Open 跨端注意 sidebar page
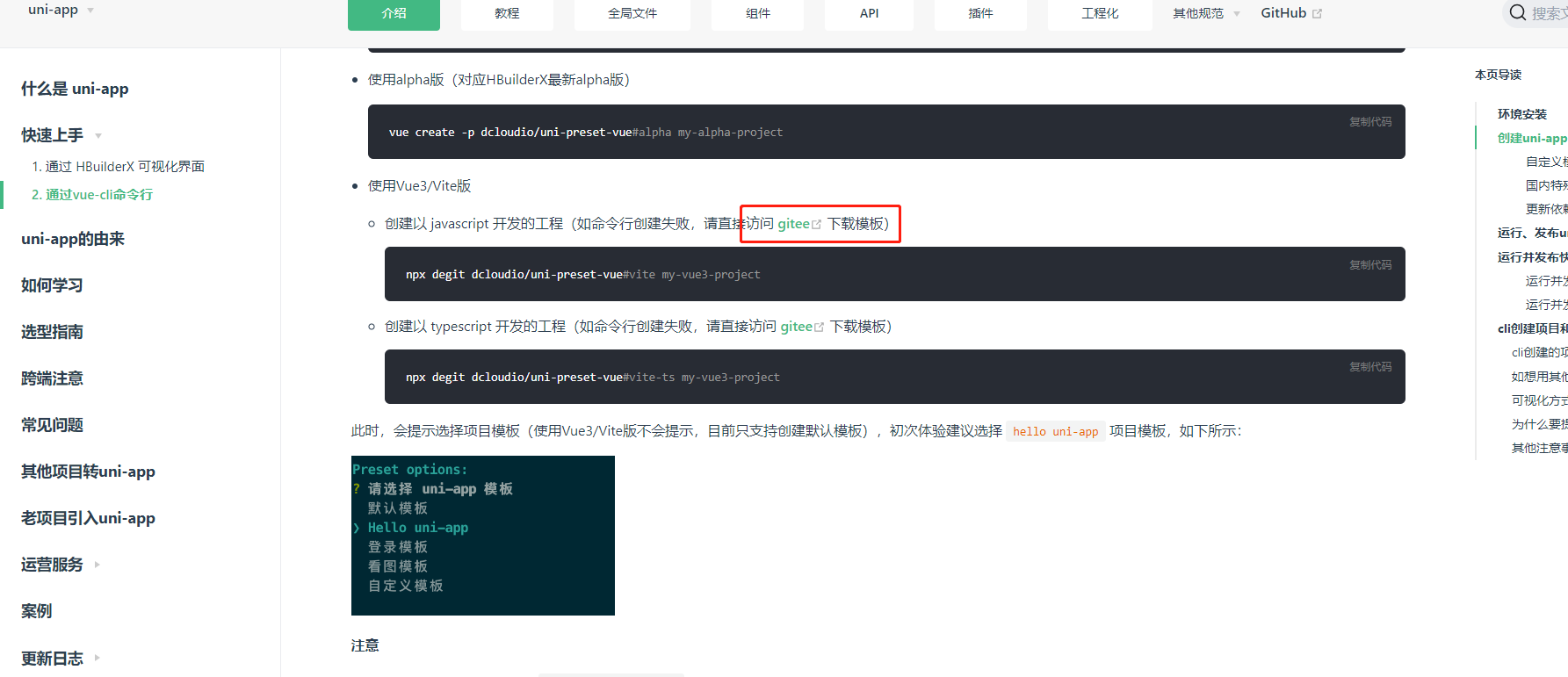This screenshot has width=1568, height=677. tap(52, 378)
